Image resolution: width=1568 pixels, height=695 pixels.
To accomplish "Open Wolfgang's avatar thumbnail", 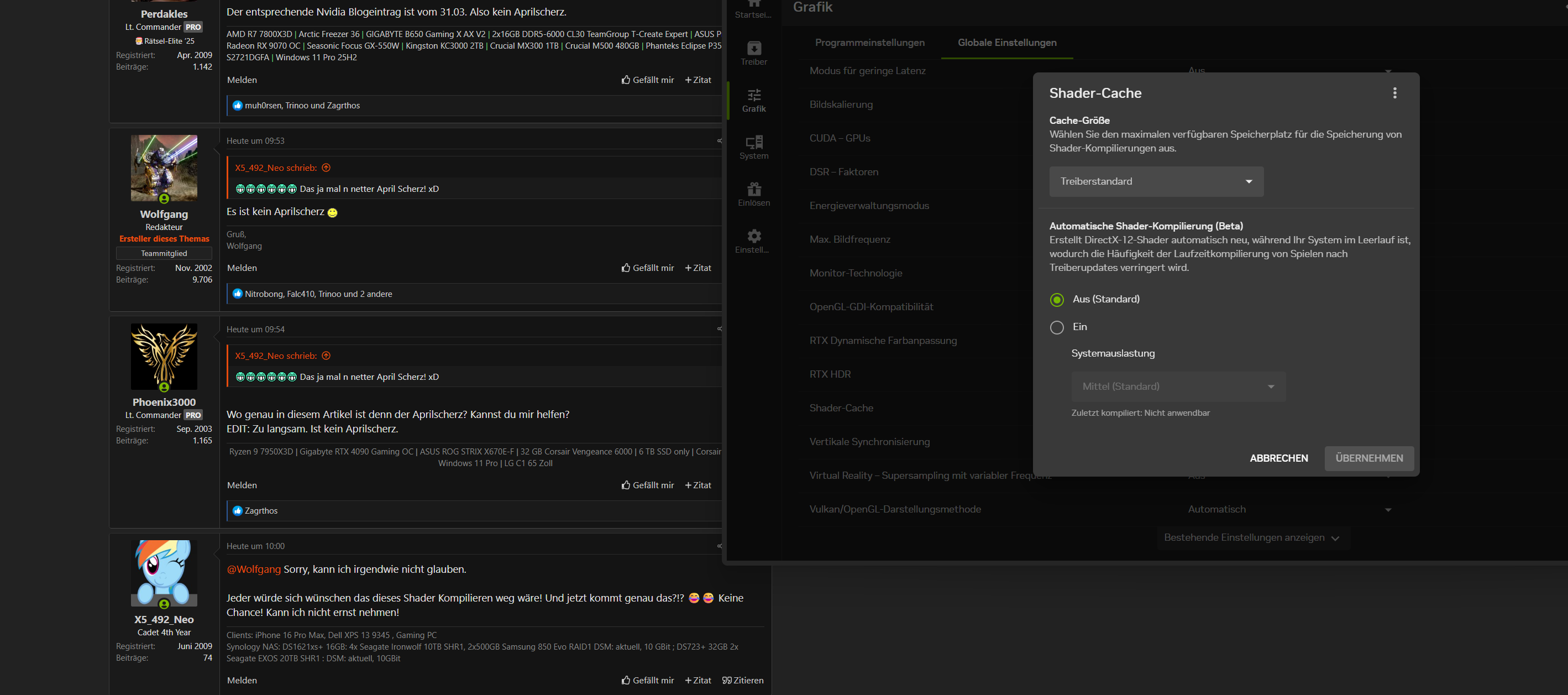I will (x=164, y=168).
